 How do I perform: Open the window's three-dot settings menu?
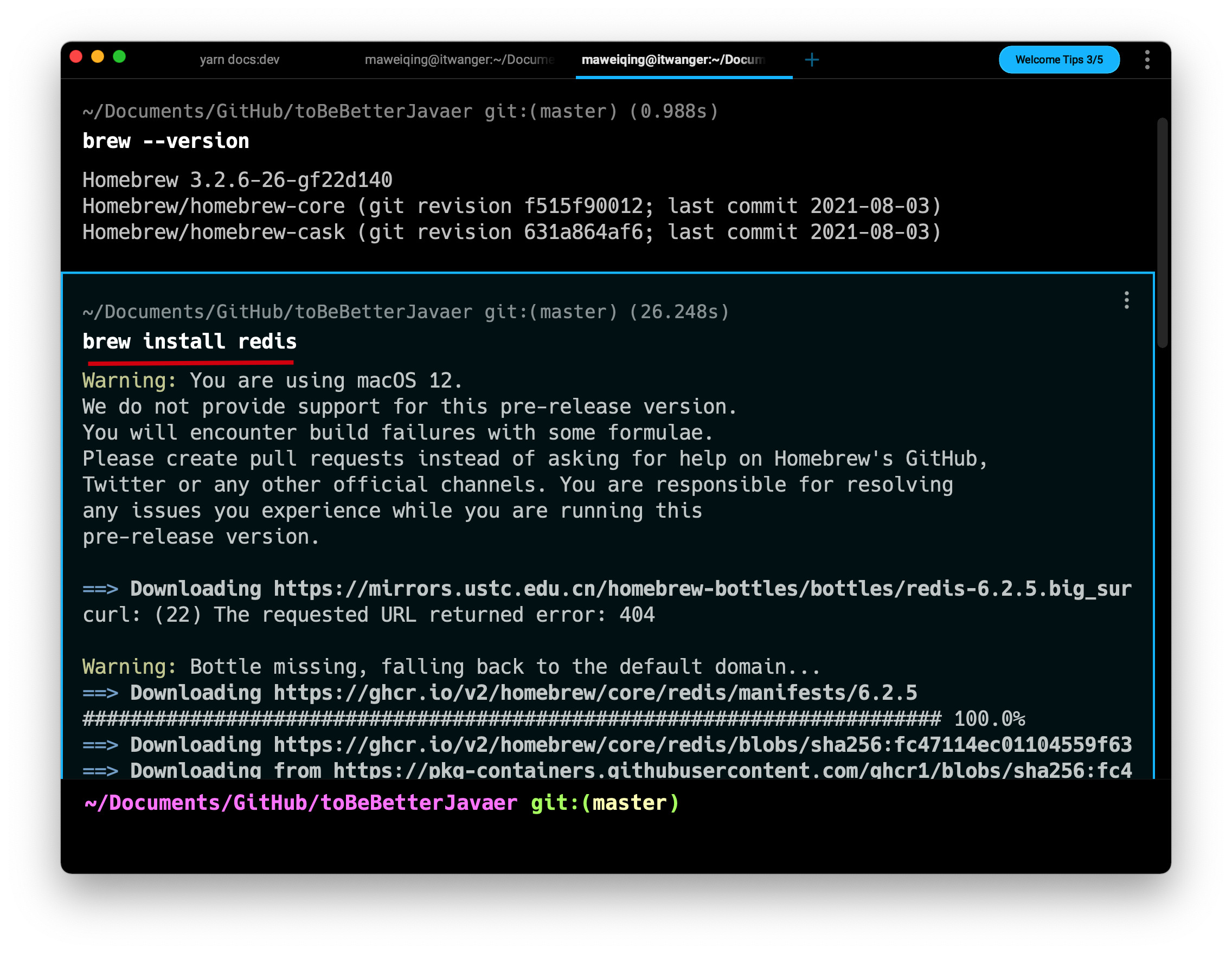(x=1147, y=60)
